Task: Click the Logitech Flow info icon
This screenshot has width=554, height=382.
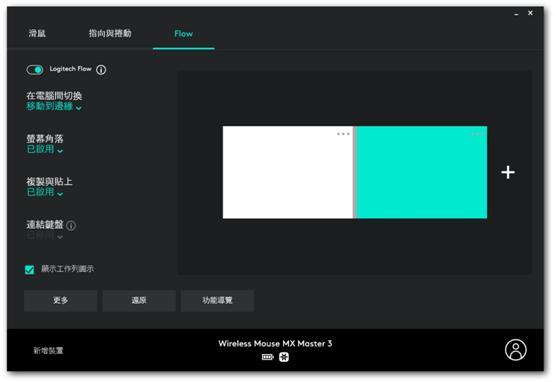Action: tap(101, 70)
